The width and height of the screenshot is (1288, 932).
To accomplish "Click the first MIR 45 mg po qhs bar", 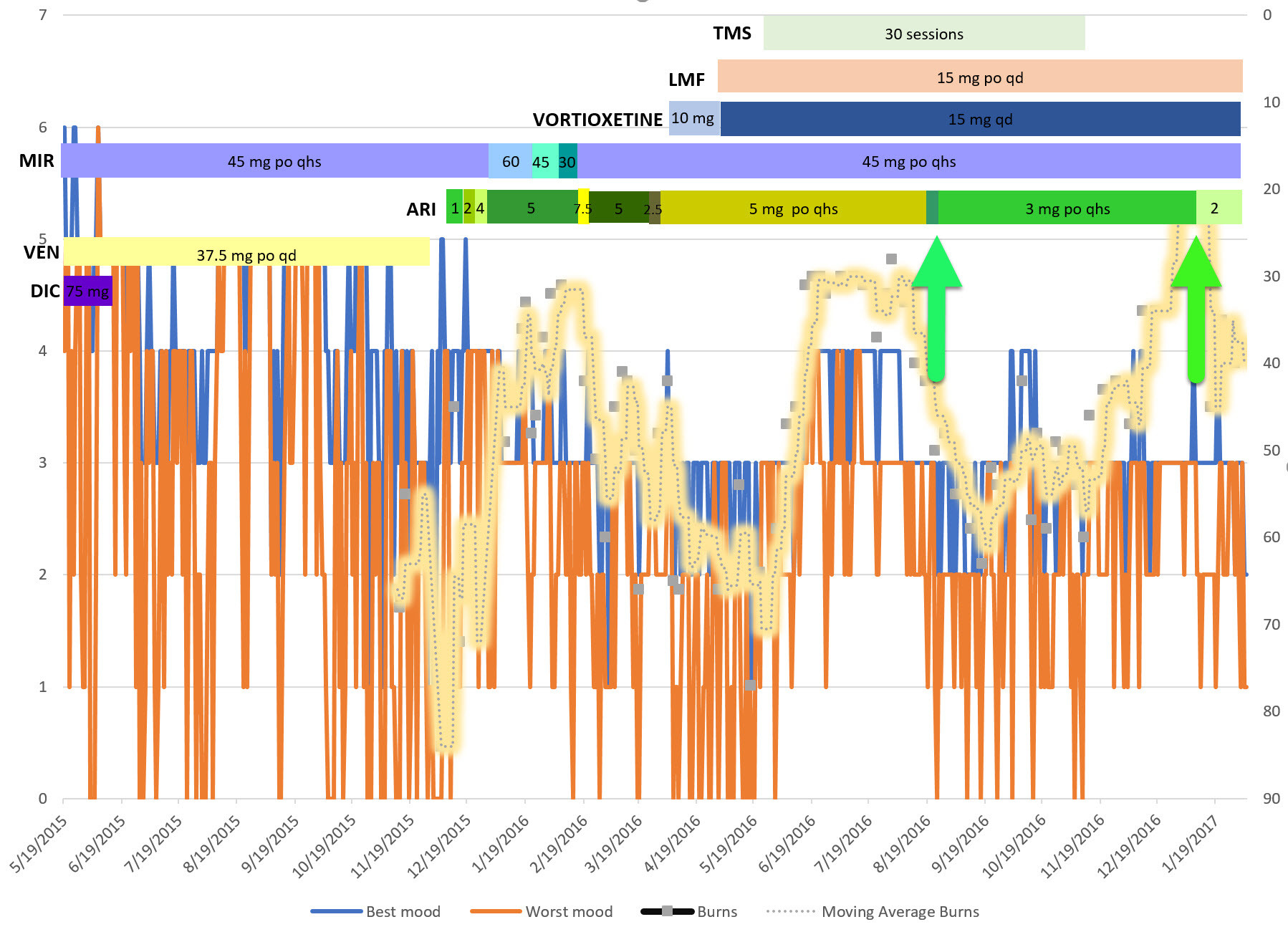I will (274, 160).
